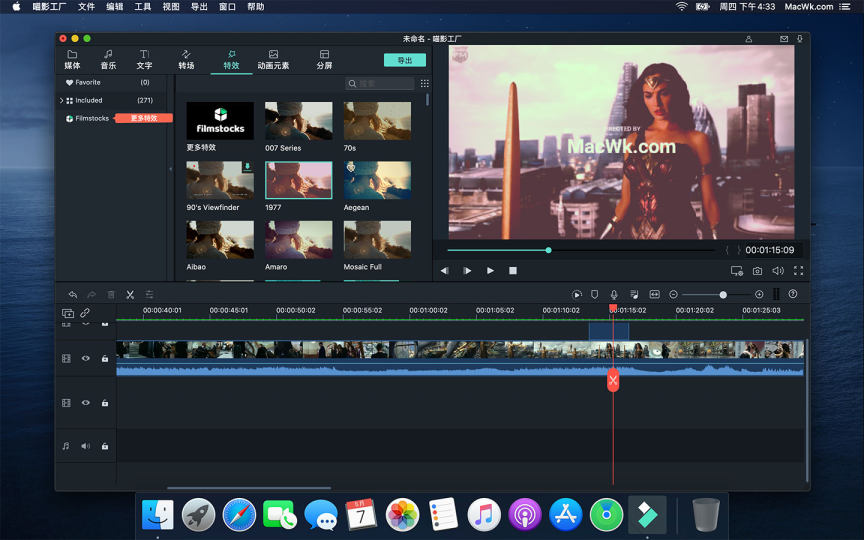Open the Filmstocks 更多特效 thumbnail
Screen dimensions: 864x540
pyautogui.click(x=220, y=120)
